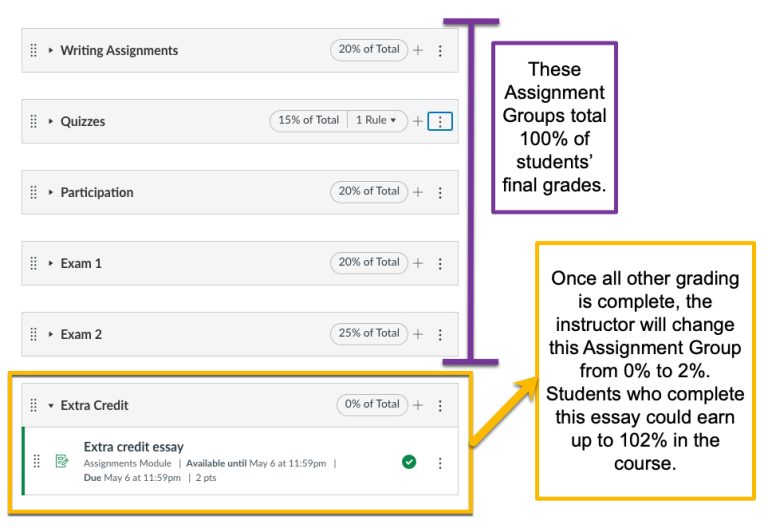
Task: Expand the Participation group arrow
Action: [x=51, y=192]
